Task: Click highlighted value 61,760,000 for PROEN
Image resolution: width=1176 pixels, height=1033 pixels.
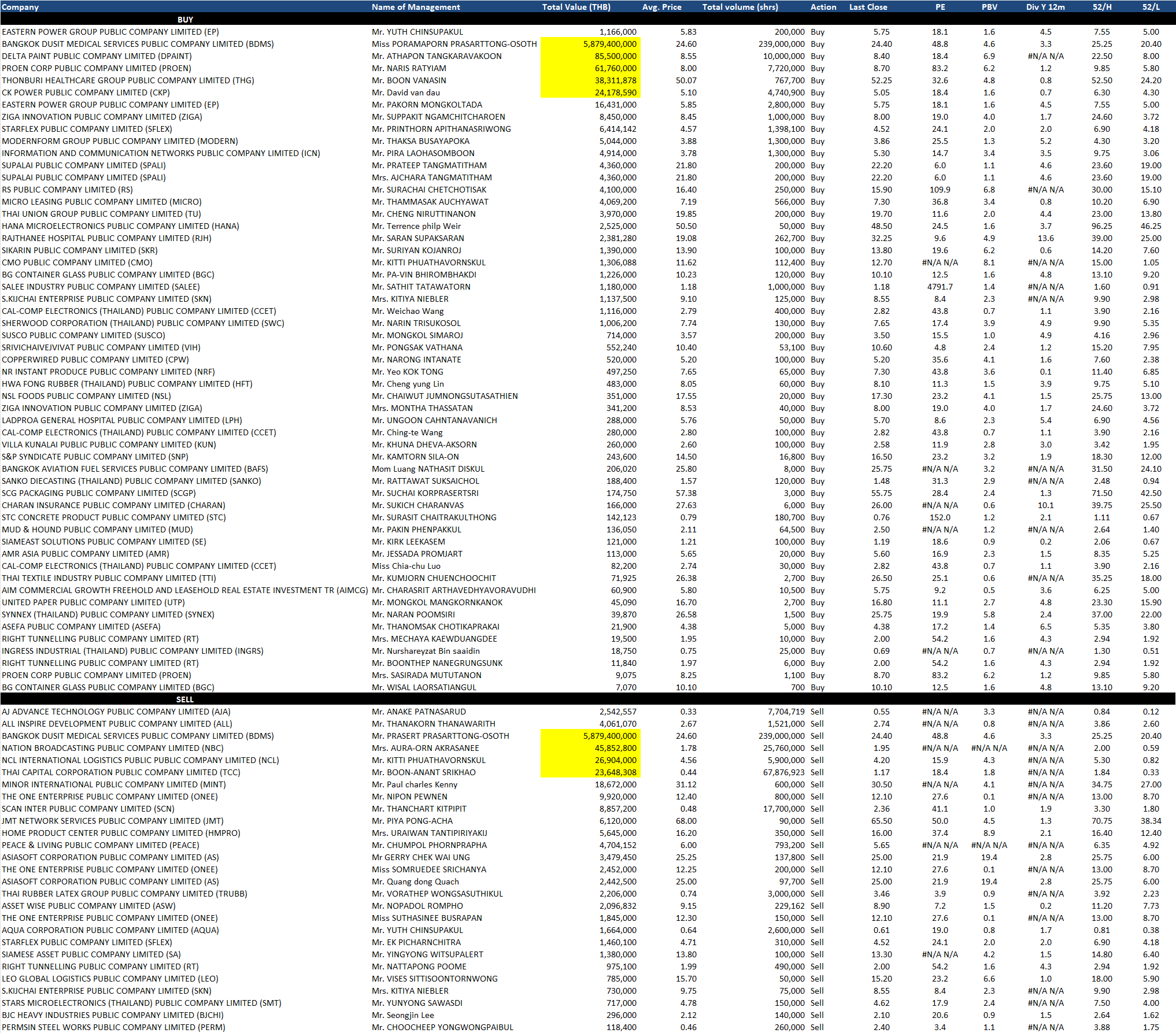Action: point(590,68)
